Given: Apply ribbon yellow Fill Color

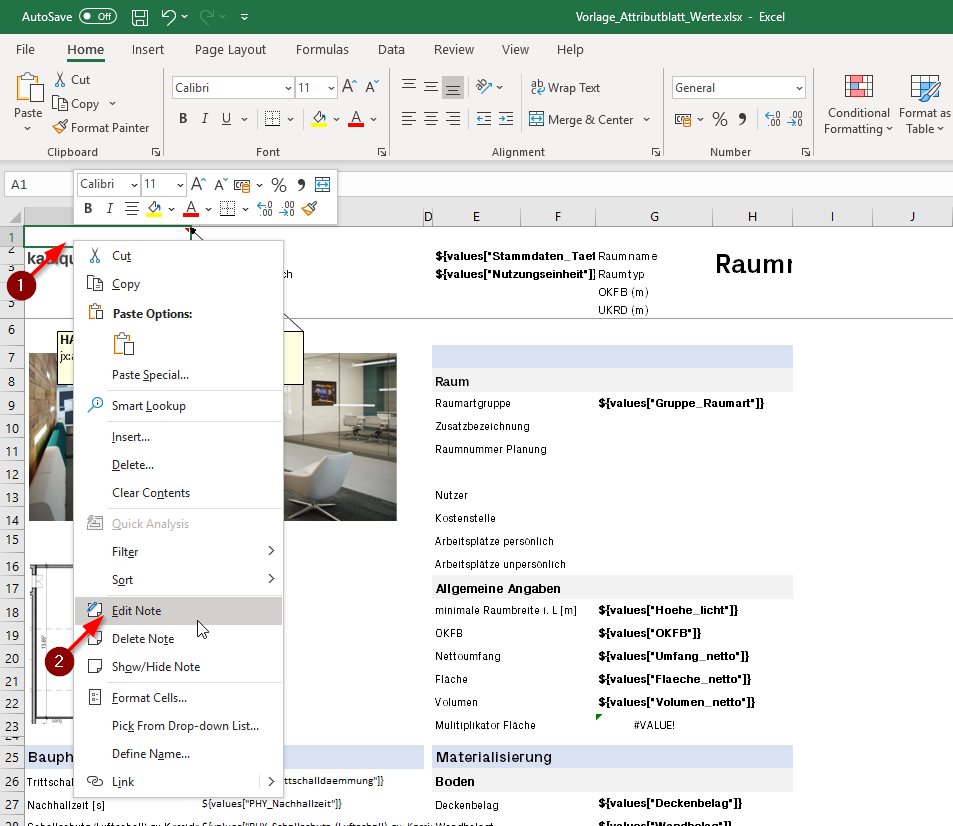Looking at the screenshot, I should pos(319,119).
